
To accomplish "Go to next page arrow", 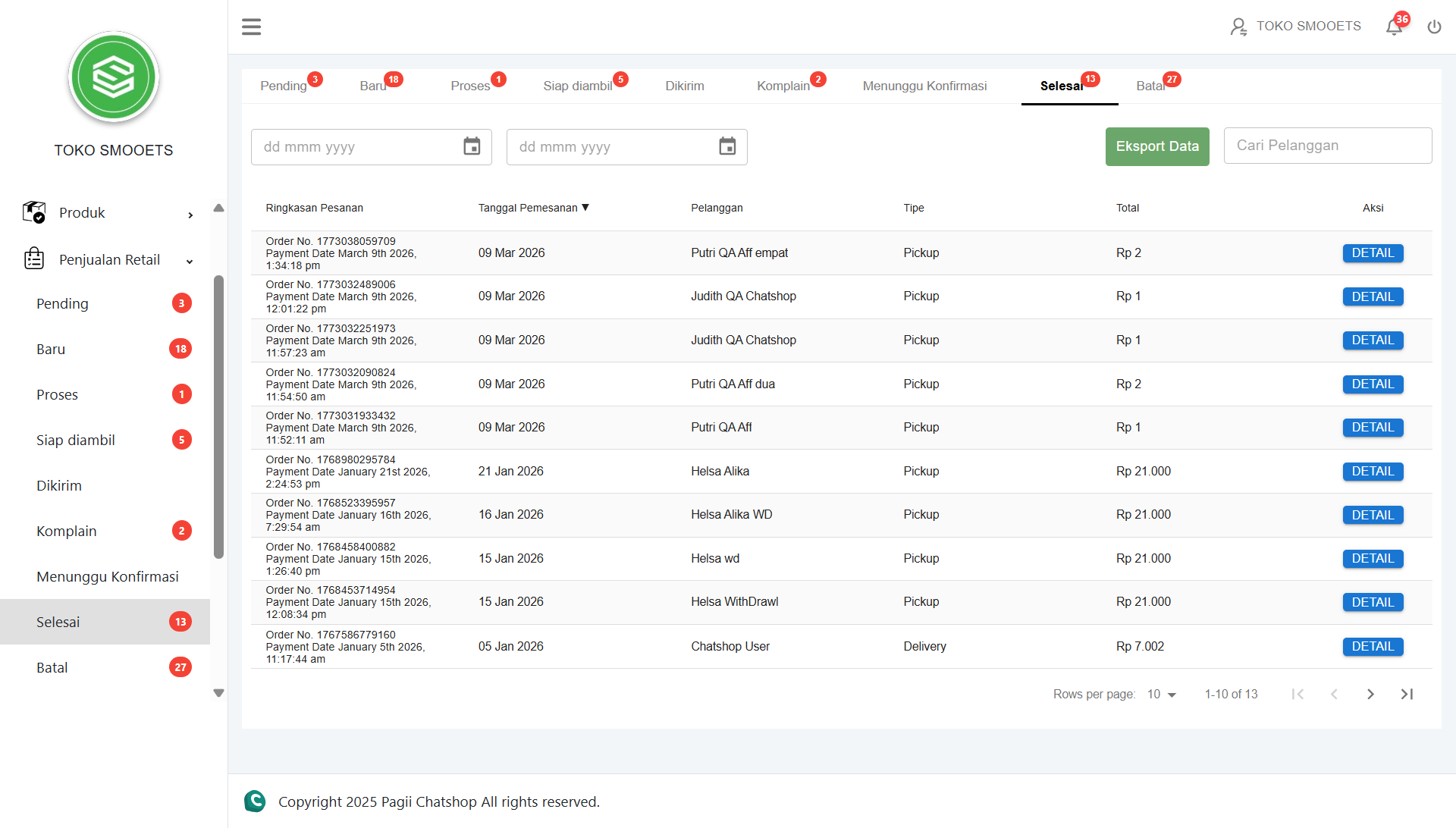I will point(1370,694).
